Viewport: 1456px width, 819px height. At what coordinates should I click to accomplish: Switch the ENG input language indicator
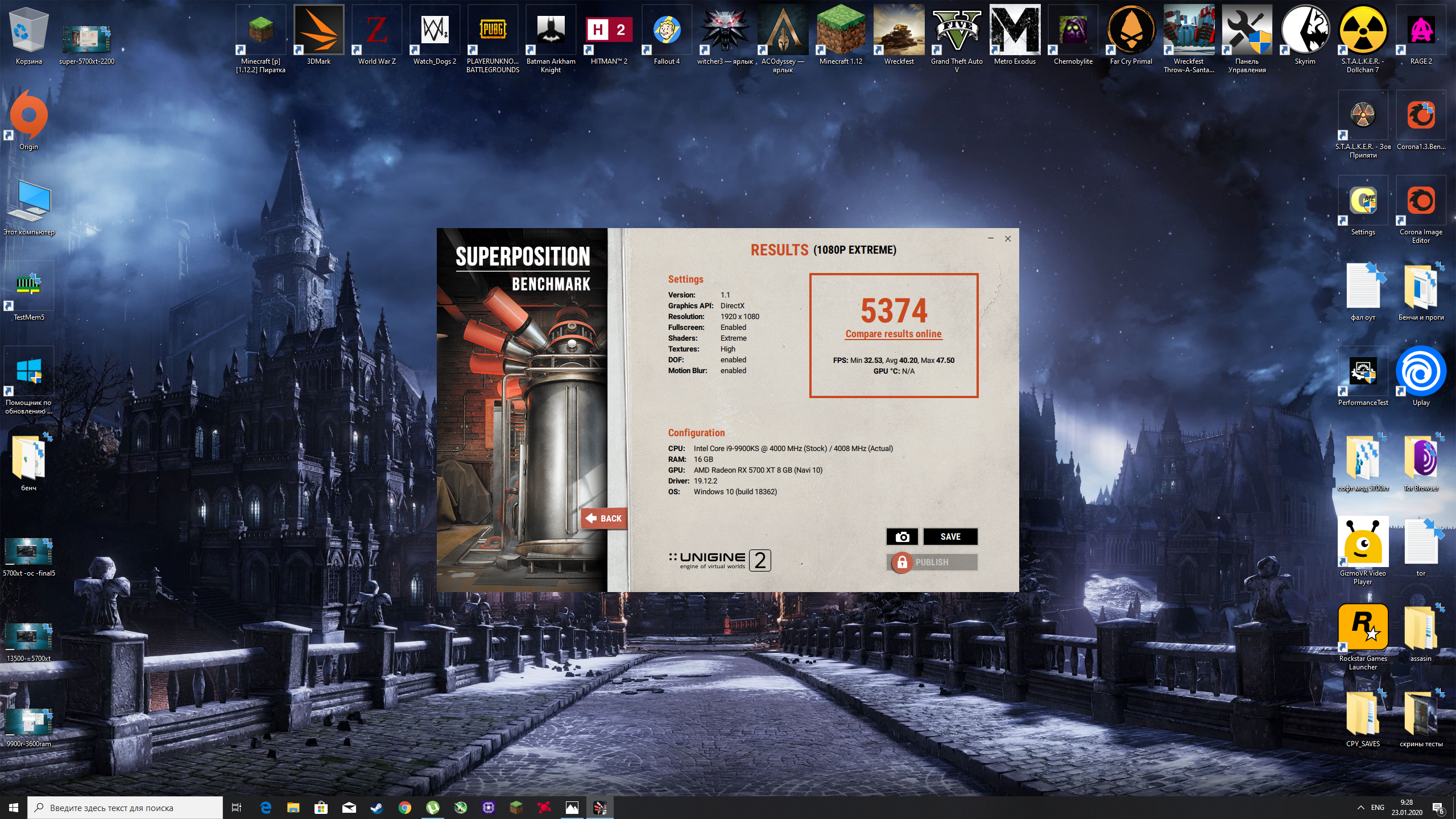click(1378, 808)
